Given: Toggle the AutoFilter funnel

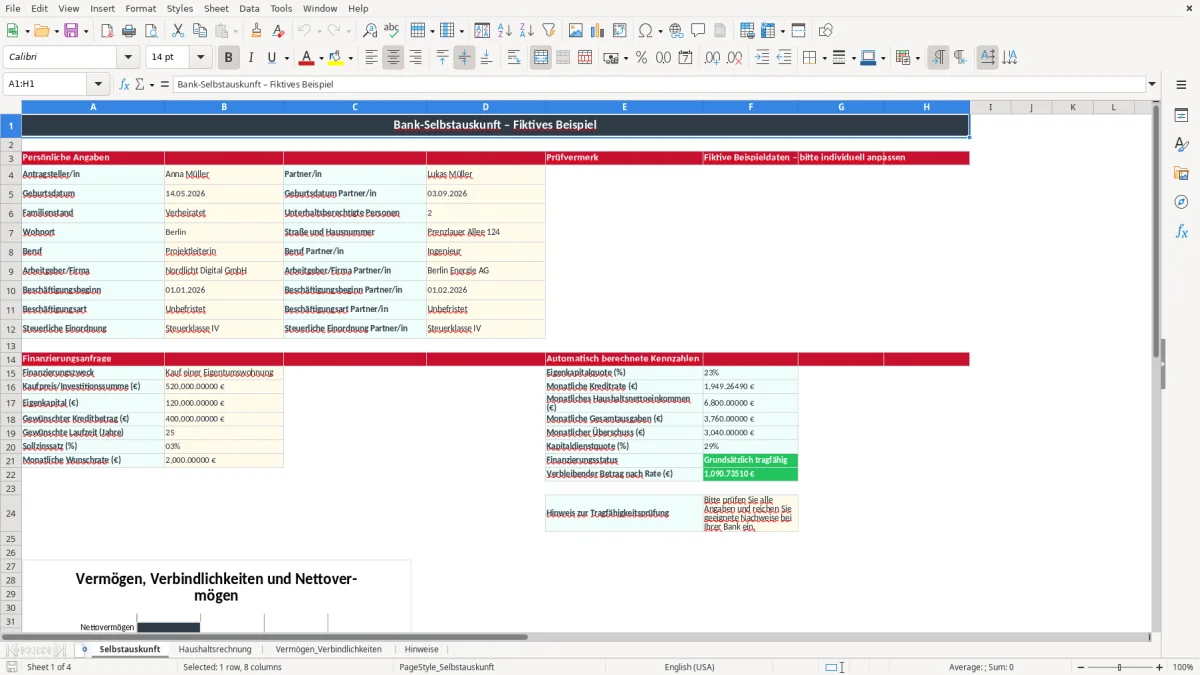Looking at the screenshot, I should click(x=548, y=31).
